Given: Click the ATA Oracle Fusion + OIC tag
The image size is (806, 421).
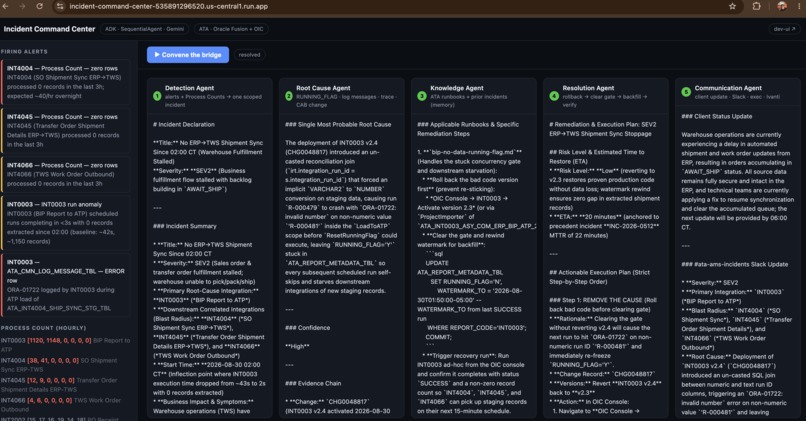Looking at the screenshot, I should click(x=231, y=29).
